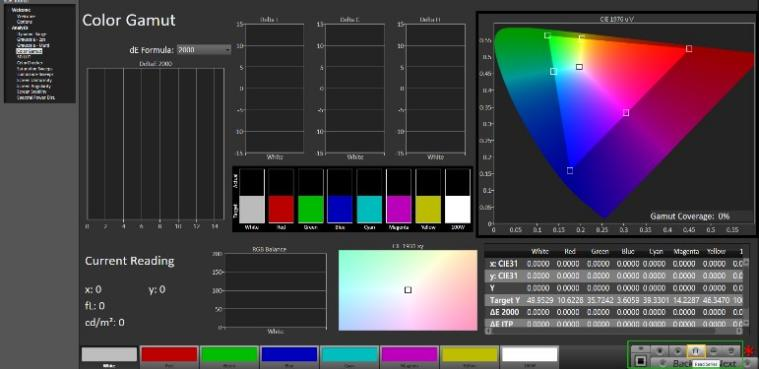Select the Cyan pattern swatch in bottom strip
This screenshot has width=759, height=369.
[x=349, y=354]
